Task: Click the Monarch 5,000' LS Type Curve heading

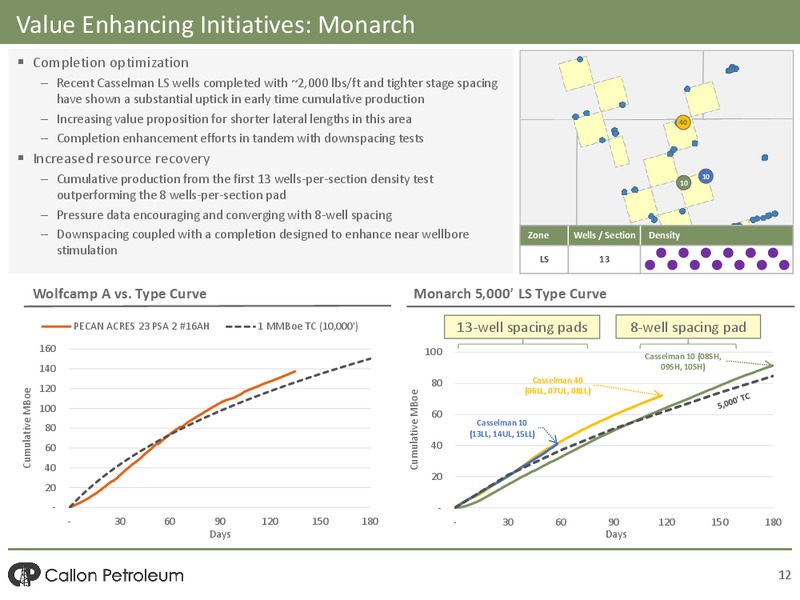Action: [510, 294]
